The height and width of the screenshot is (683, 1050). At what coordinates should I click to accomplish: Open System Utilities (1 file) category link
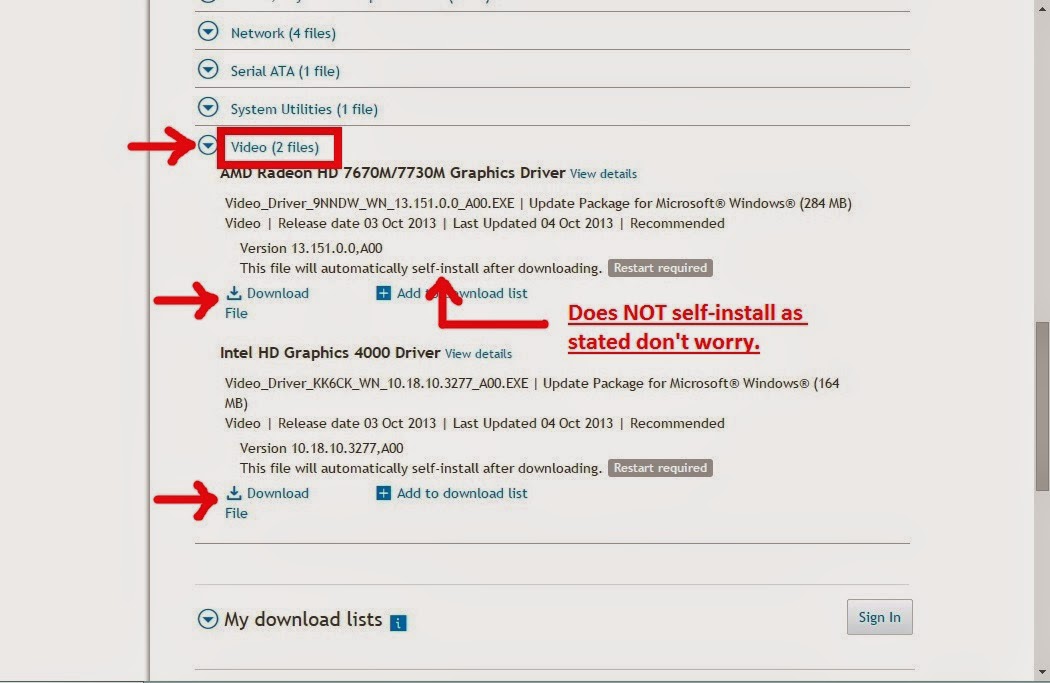pyautogui.click(x=304, y=109)
